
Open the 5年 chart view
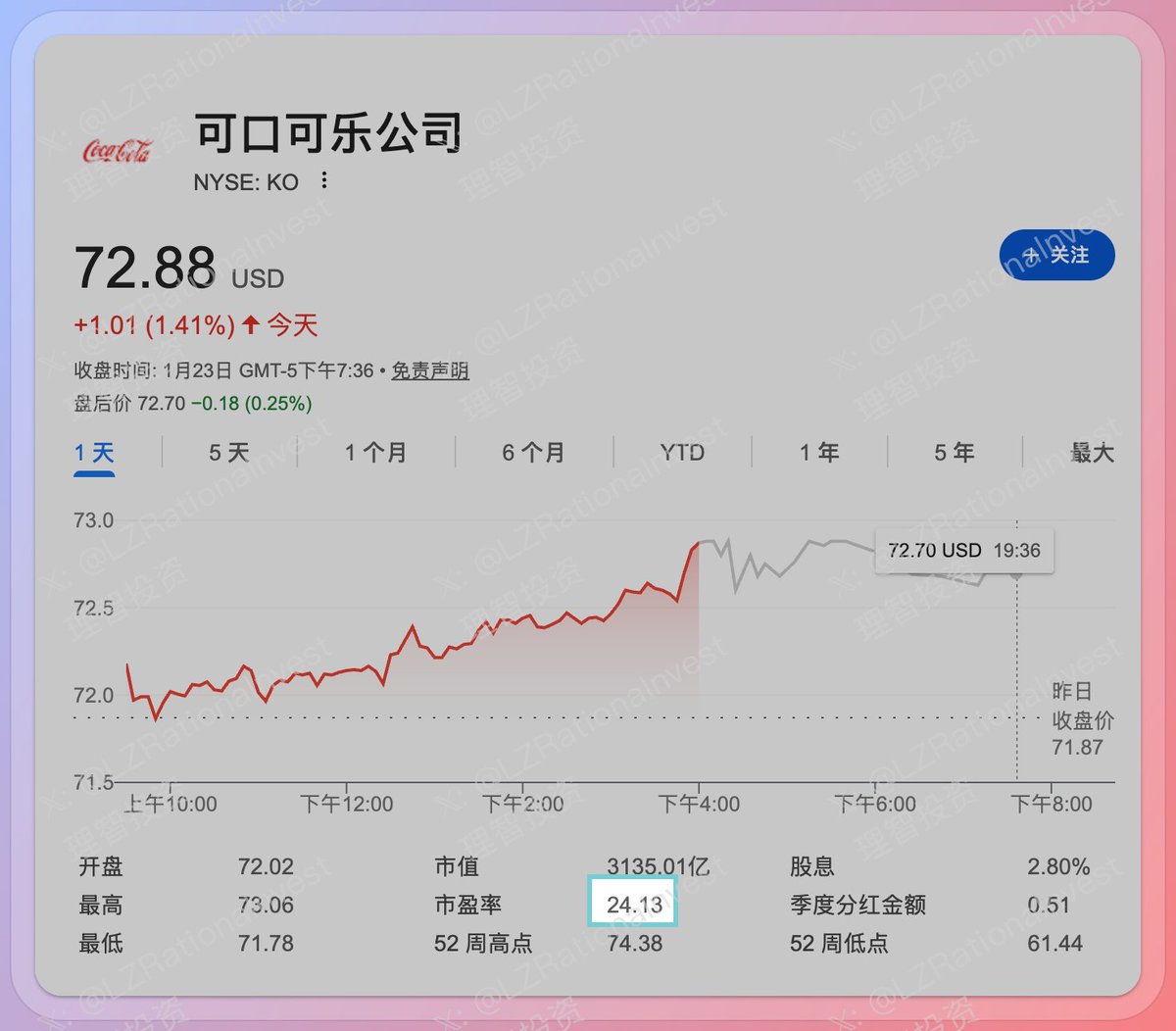coord(954,452)
